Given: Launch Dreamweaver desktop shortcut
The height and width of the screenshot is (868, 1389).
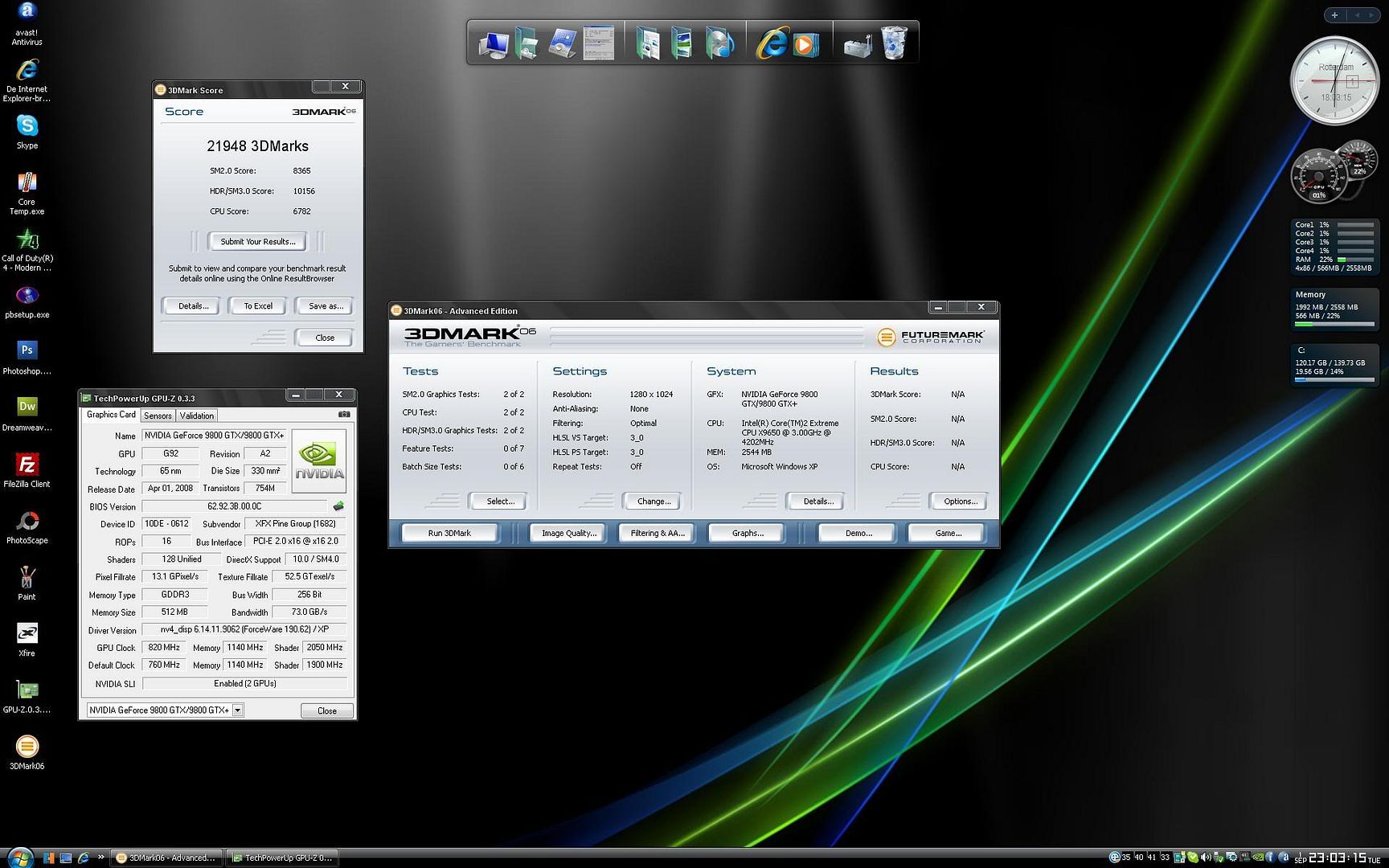Looking at the screenshot, I should [27, 414].
